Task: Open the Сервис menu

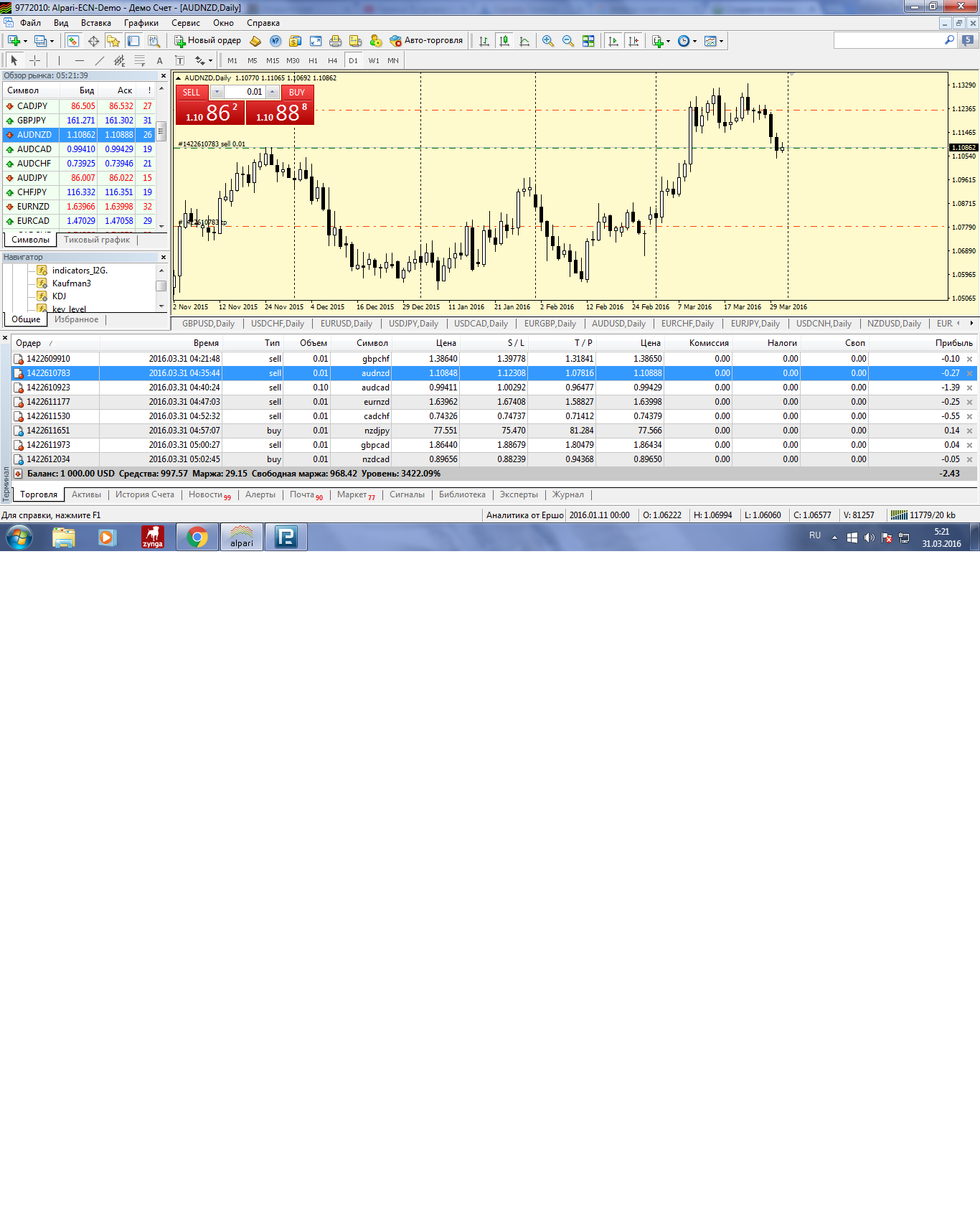Action: click(186, 23)
